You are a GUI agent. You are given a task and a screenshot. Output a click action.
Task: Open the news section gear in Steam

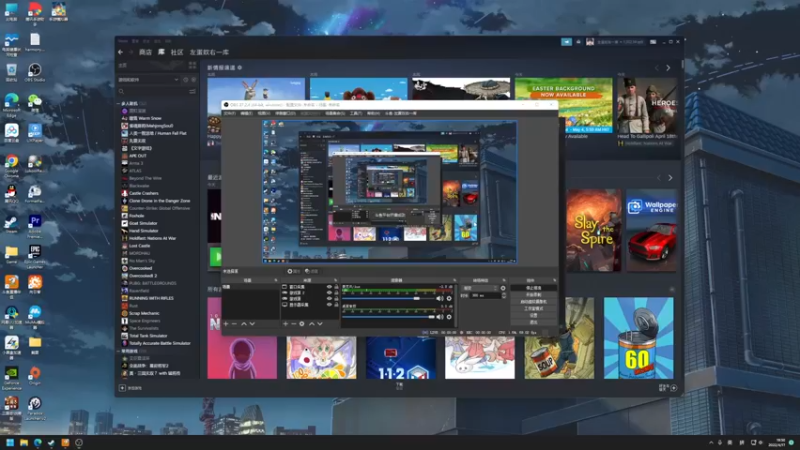(240, 67)
